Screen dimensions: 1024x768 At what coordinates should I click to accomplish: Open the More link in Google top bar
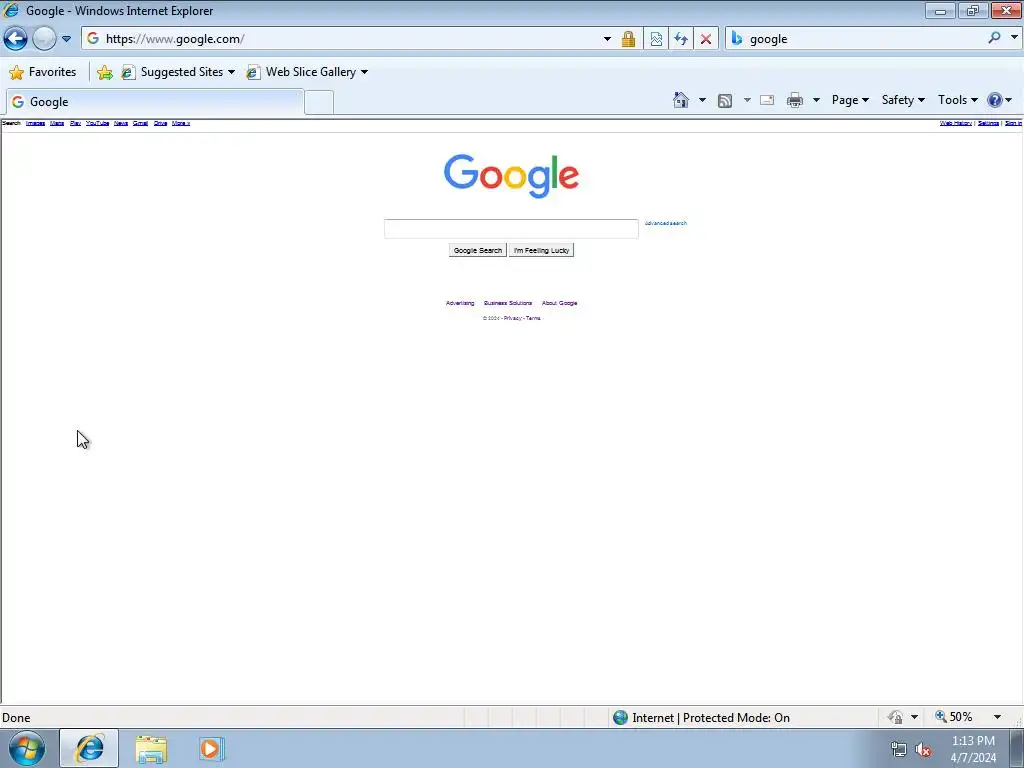tap(181, 123)
